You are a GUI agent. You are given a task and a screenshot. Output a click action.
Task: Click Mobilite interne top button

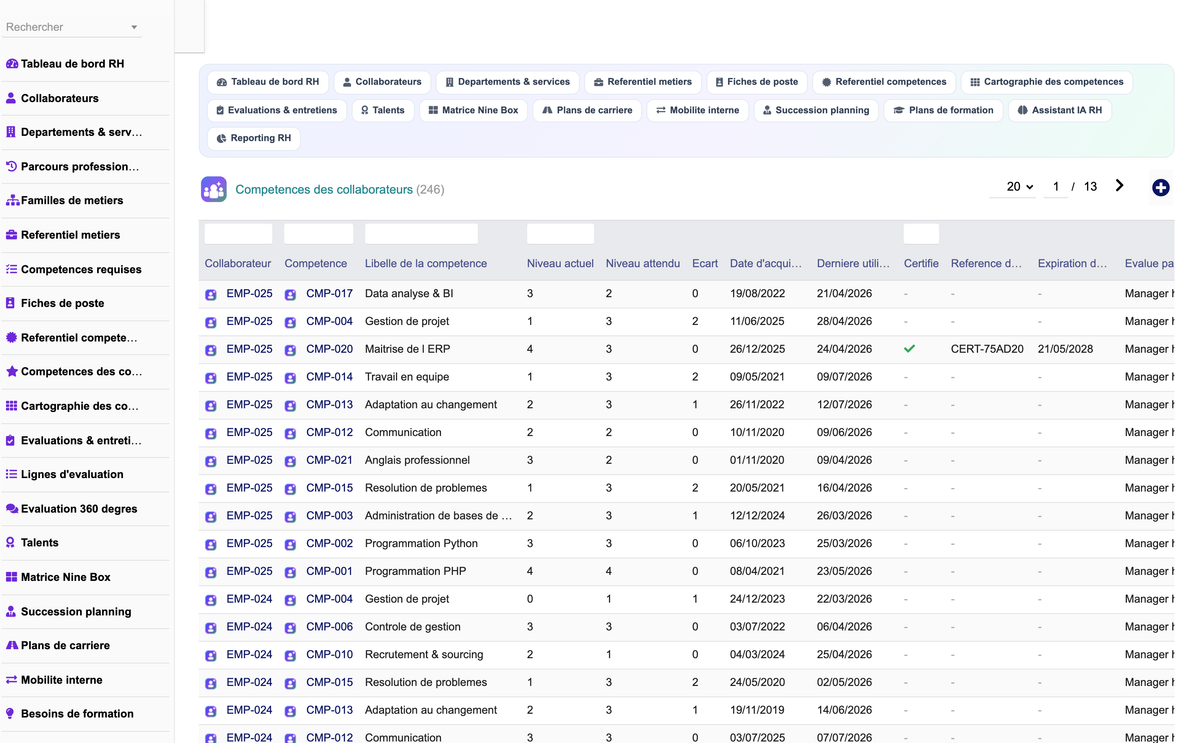pos(697,110)
